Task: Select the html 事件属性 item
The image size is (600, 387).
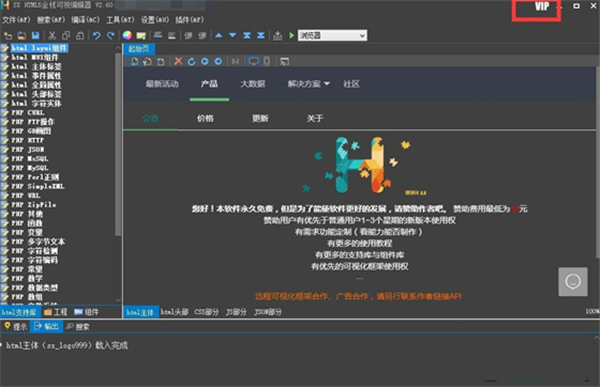Action: (36, 76)
